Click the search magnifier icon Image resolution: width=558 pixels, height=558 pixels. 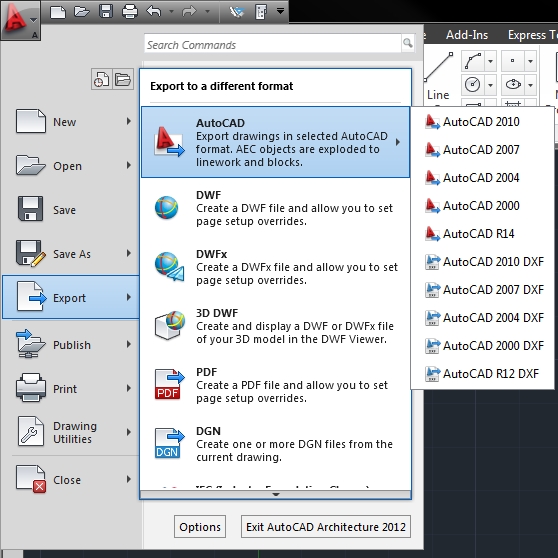pyautogui.click(x=408, y=43)
